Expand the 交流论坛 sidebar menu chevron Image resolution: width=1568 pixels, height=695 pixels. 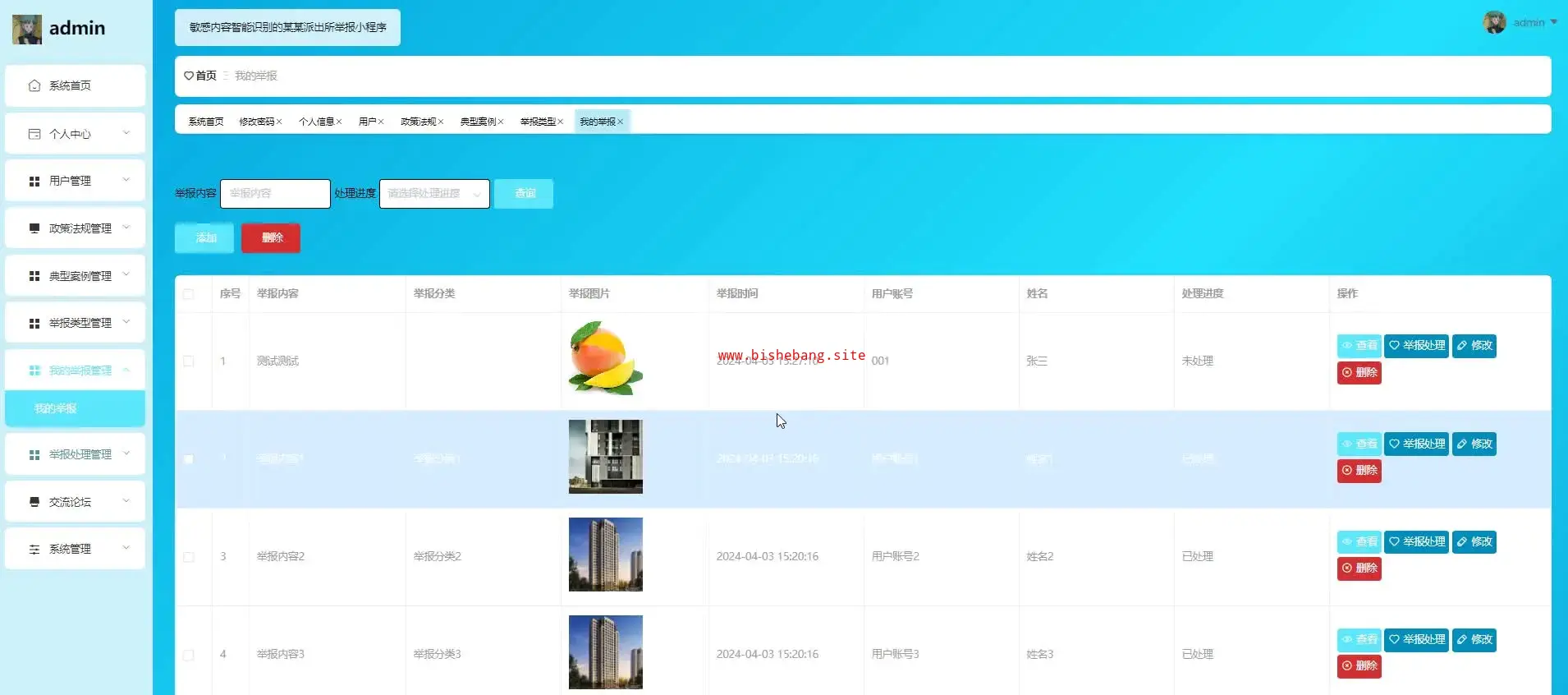pos(126,500)
